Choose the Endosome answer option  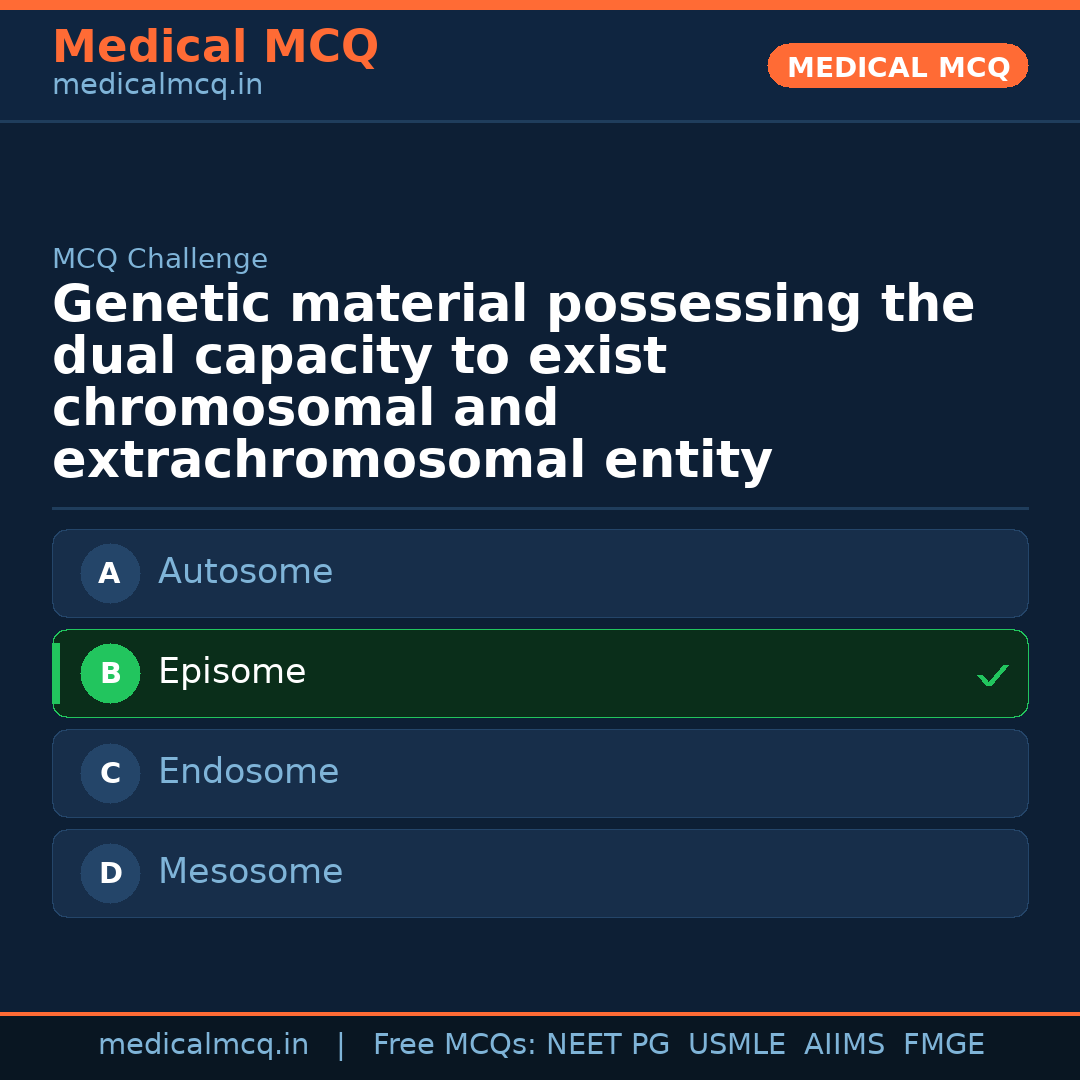coord(540,773)
